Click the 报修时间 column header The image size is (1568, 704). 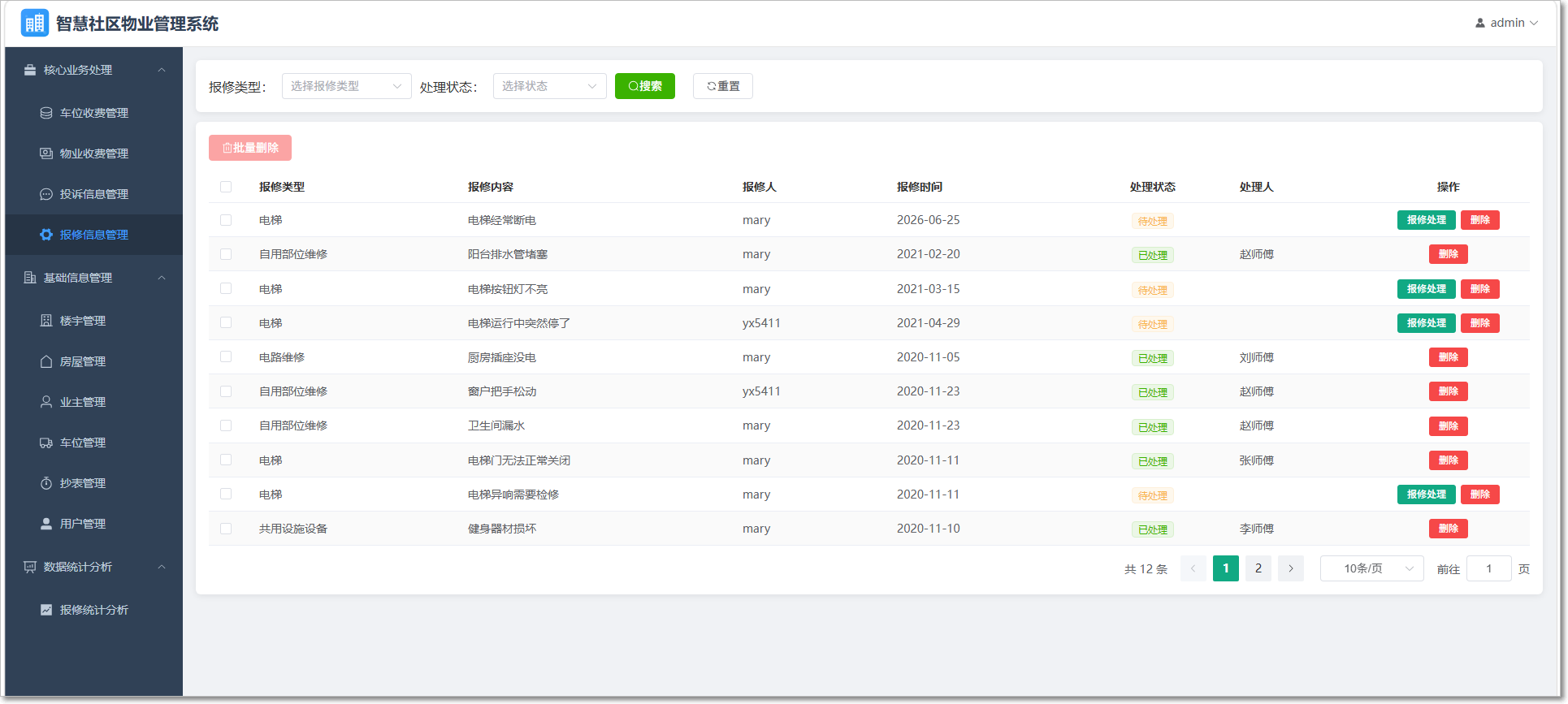pyautogui.click(x=920, y=187)
